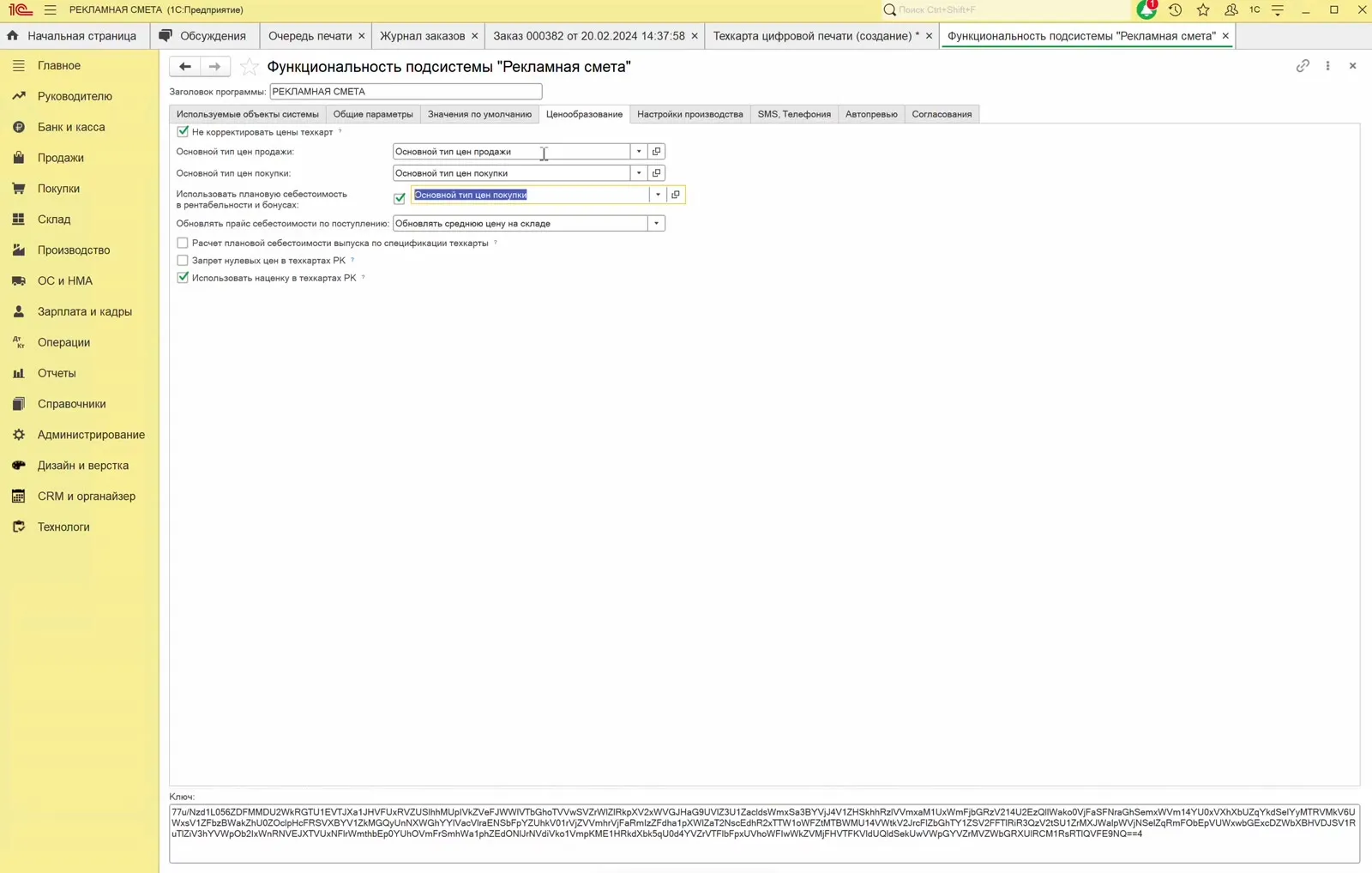The width and height of the screenshot is (1372, 873).
Task: Toggle planned cost usage checkbox
Action: tap(400, 198)
